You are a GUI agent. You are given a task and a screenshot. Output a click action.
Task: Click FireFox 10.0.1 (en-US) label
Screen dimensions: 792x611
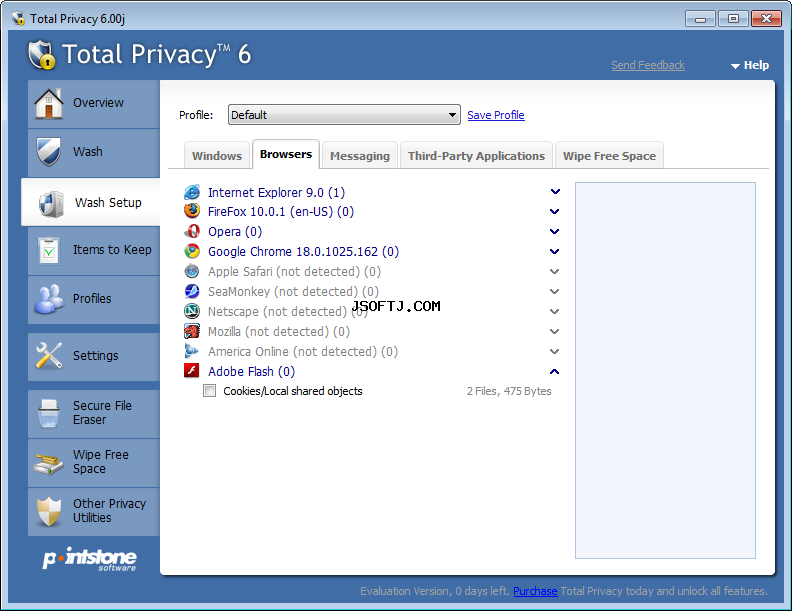point(281,212)
